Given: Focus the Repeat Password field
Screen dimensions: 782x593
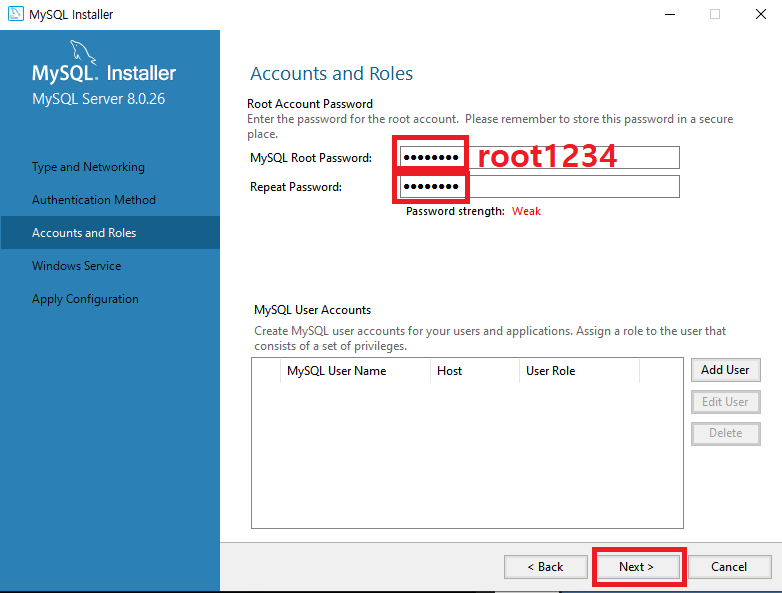Looking at the screenshot, I should (x=540, y=187).
